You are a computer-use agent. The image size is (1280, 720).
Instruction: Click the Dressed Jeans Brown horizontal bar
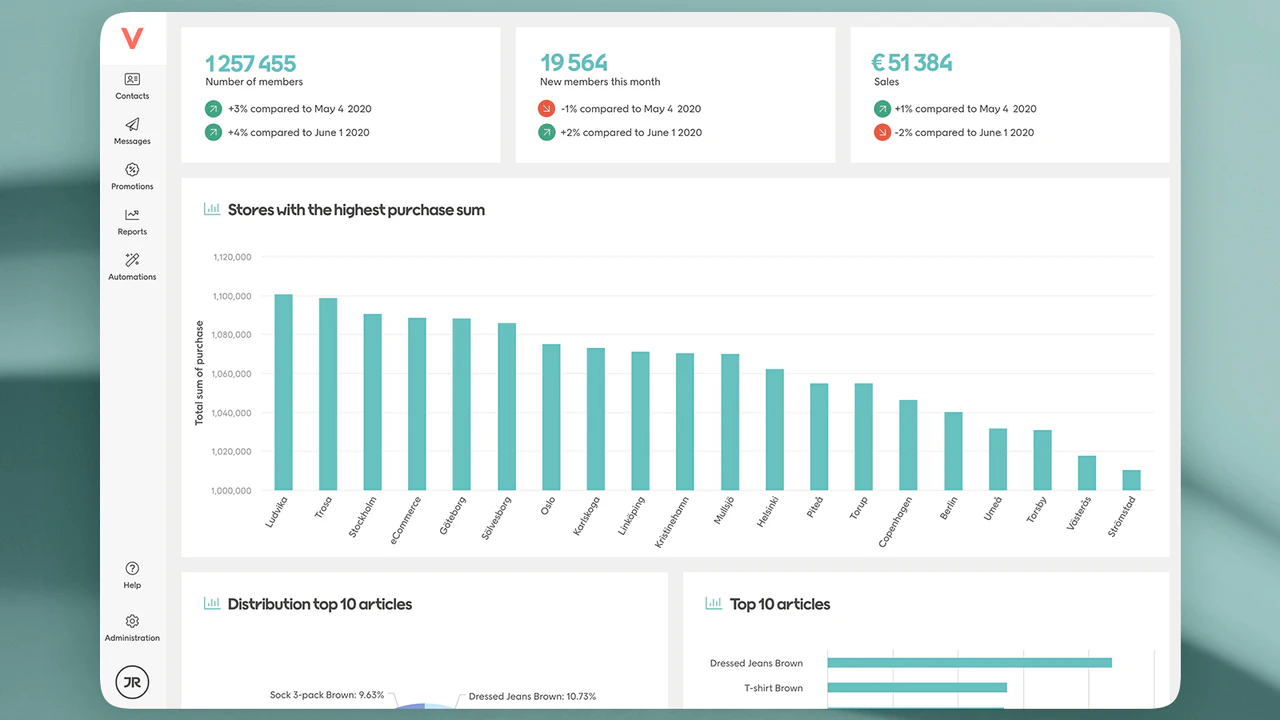tap(970, 663)
